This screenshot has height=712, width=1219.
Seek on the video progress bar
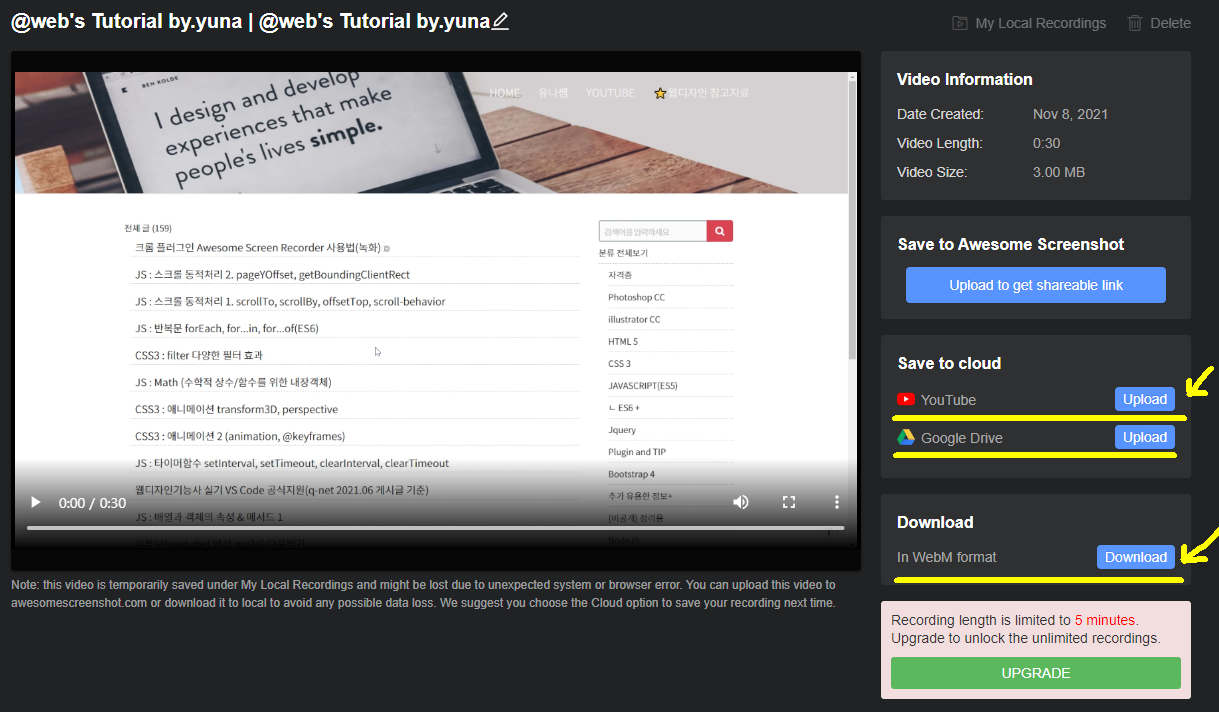tap(435, 527)
